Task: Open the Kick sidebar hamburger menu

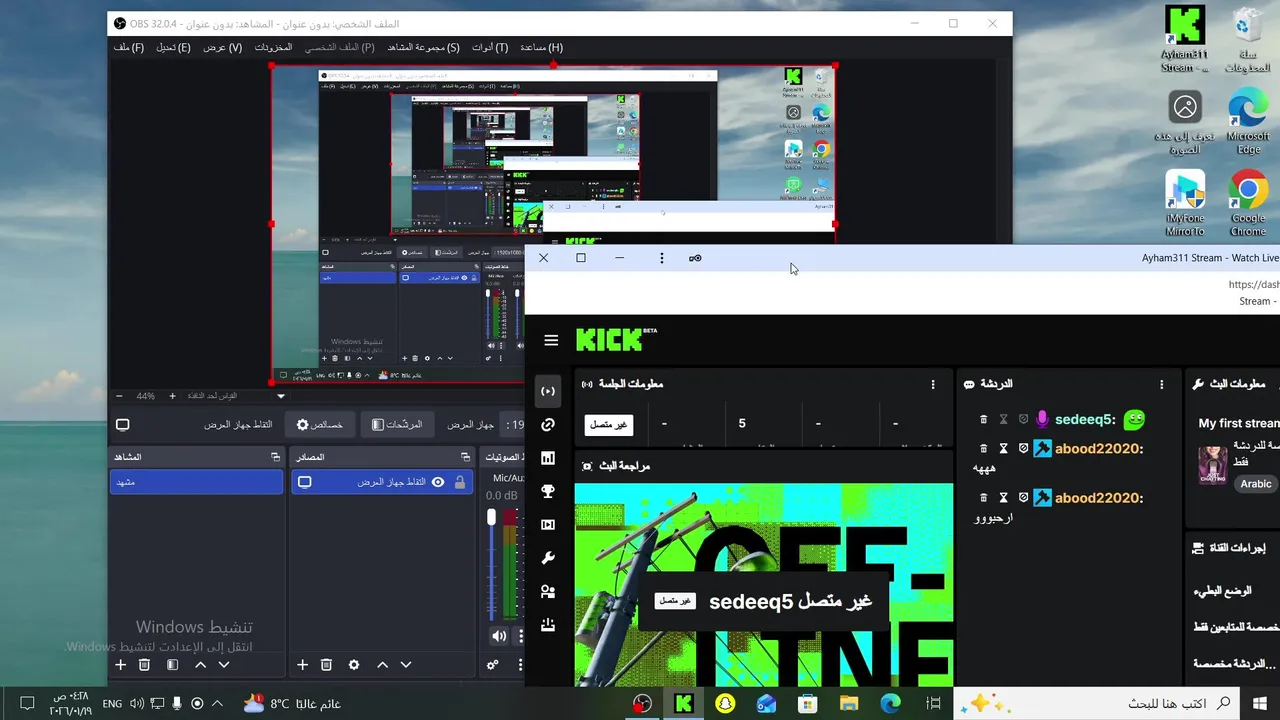Action: coord(551,340)
